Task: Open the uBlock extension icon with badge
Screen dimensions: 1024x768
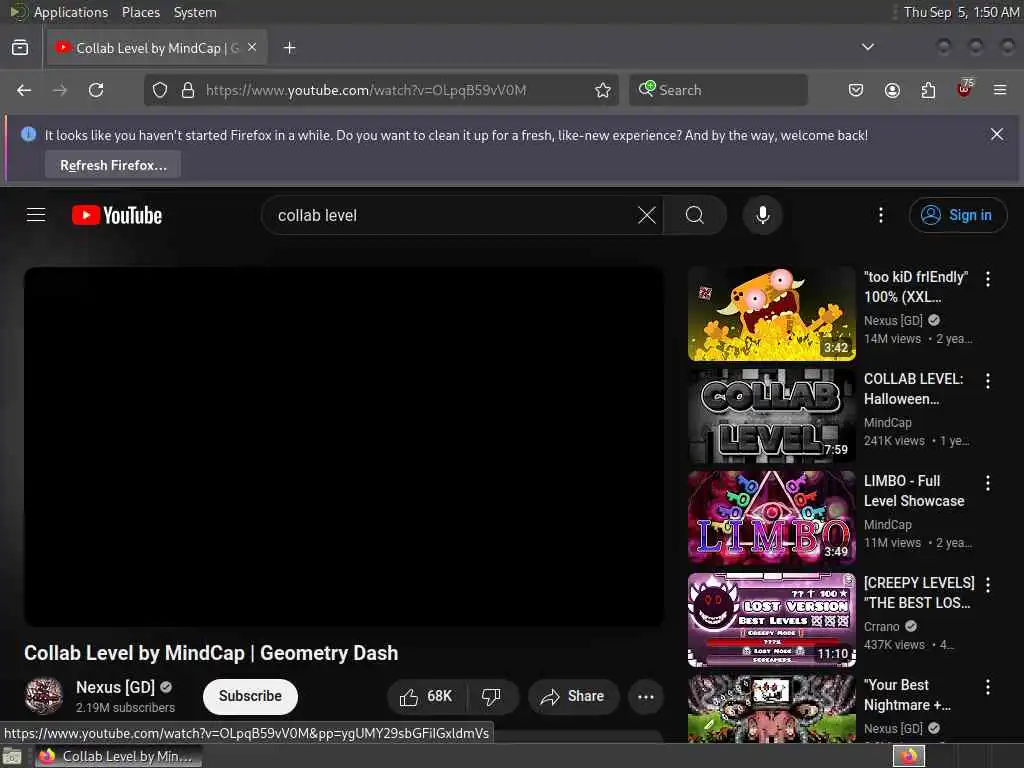Action: pos(965,89)
